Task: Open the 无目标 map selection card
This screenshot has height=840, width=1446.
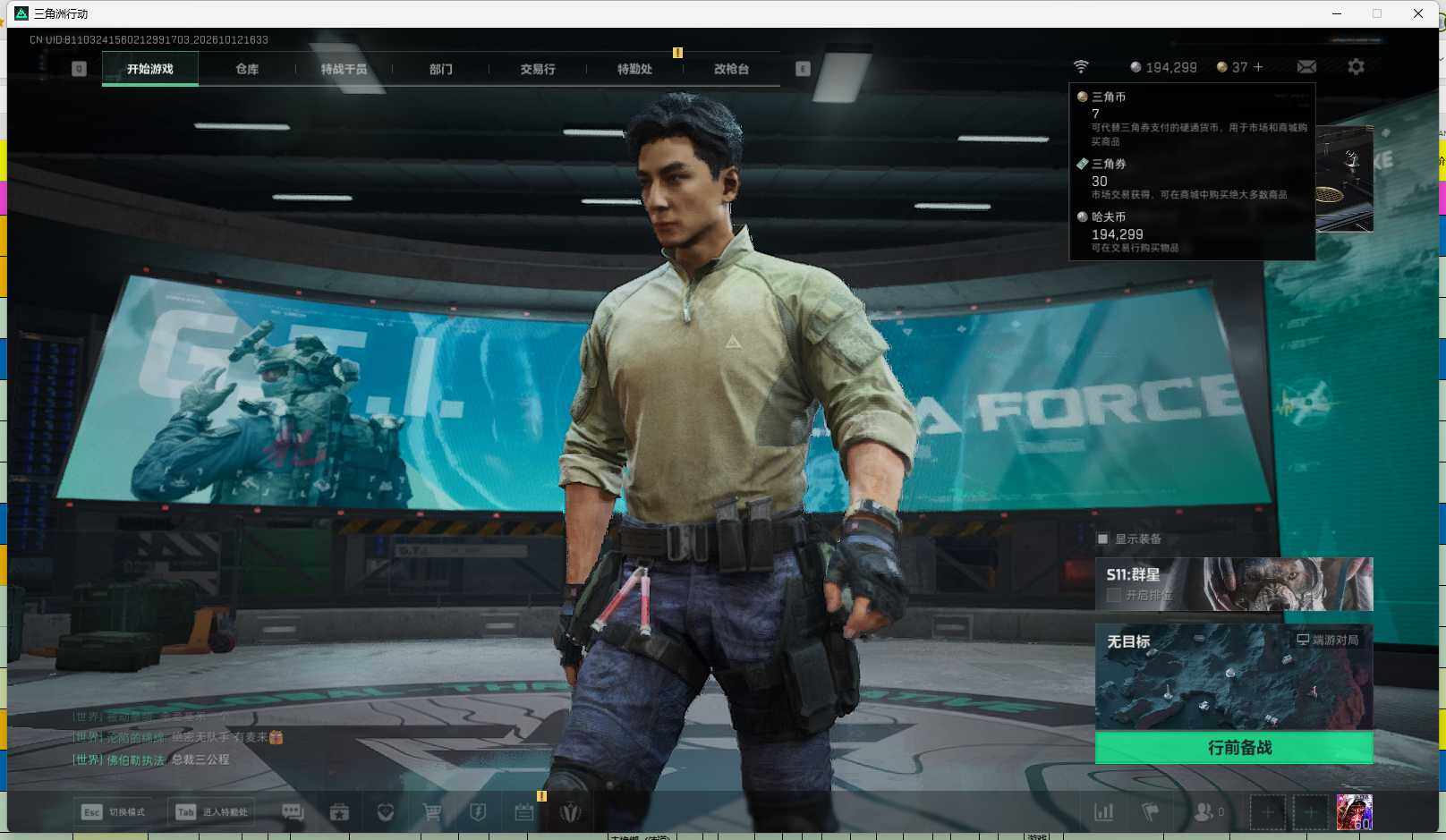Action: pos(1234,677)
